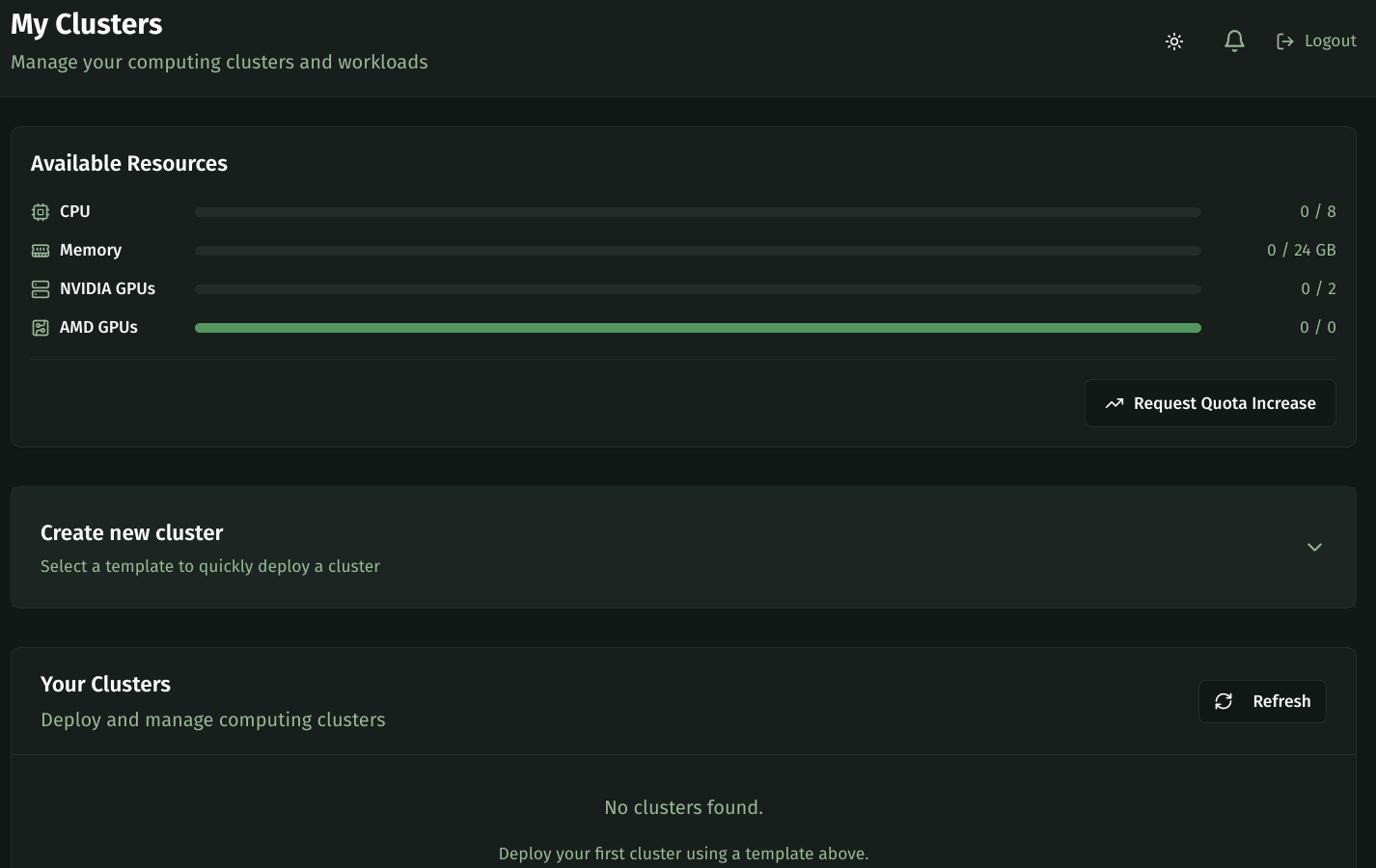Click the AMD GPUs green progress bar
1376x868 pixels.
pyautogui.click(x=698, y=328)
